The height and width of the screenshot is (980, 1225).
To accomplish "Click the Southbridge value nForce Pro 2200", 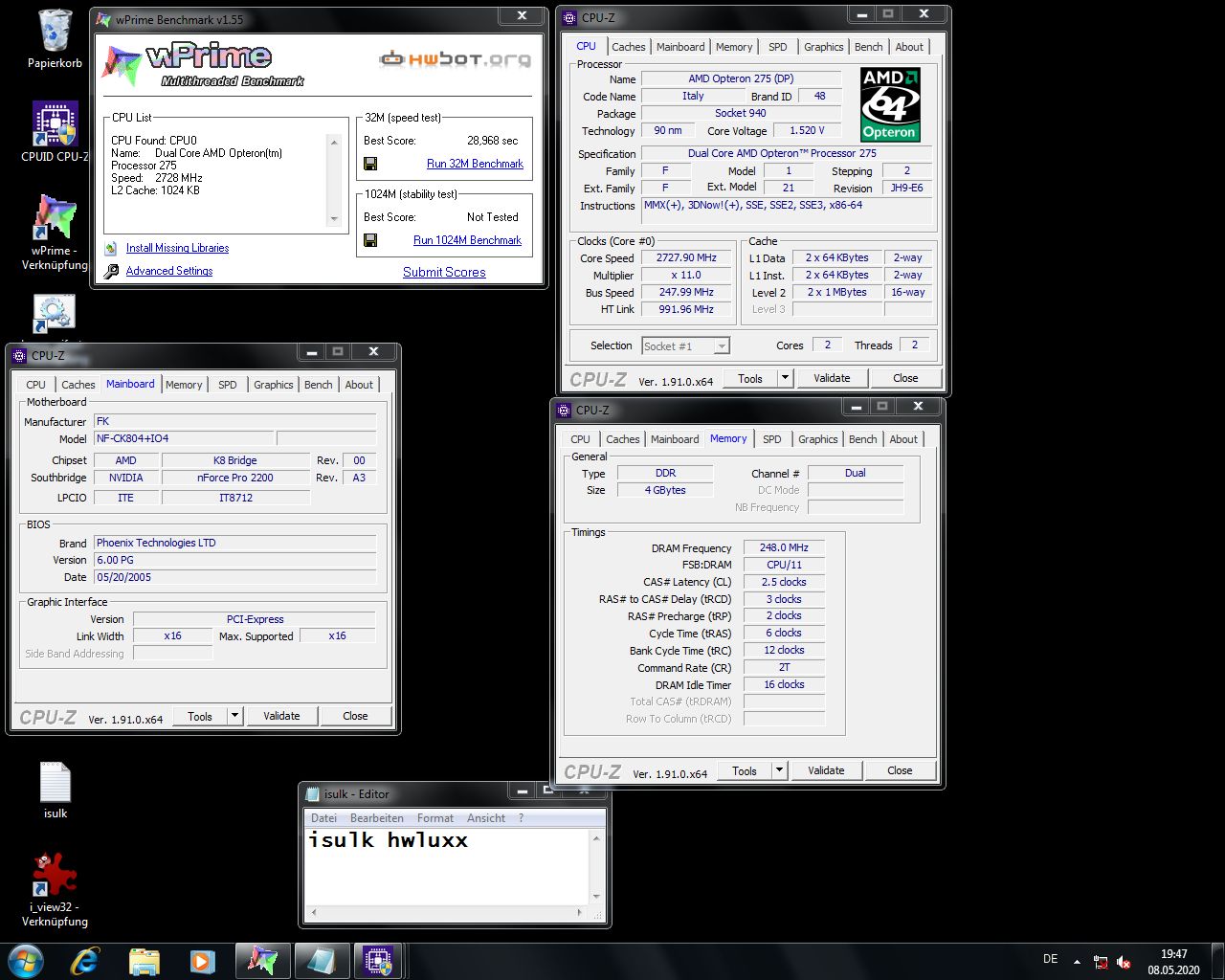I will (x=235, y=478).
